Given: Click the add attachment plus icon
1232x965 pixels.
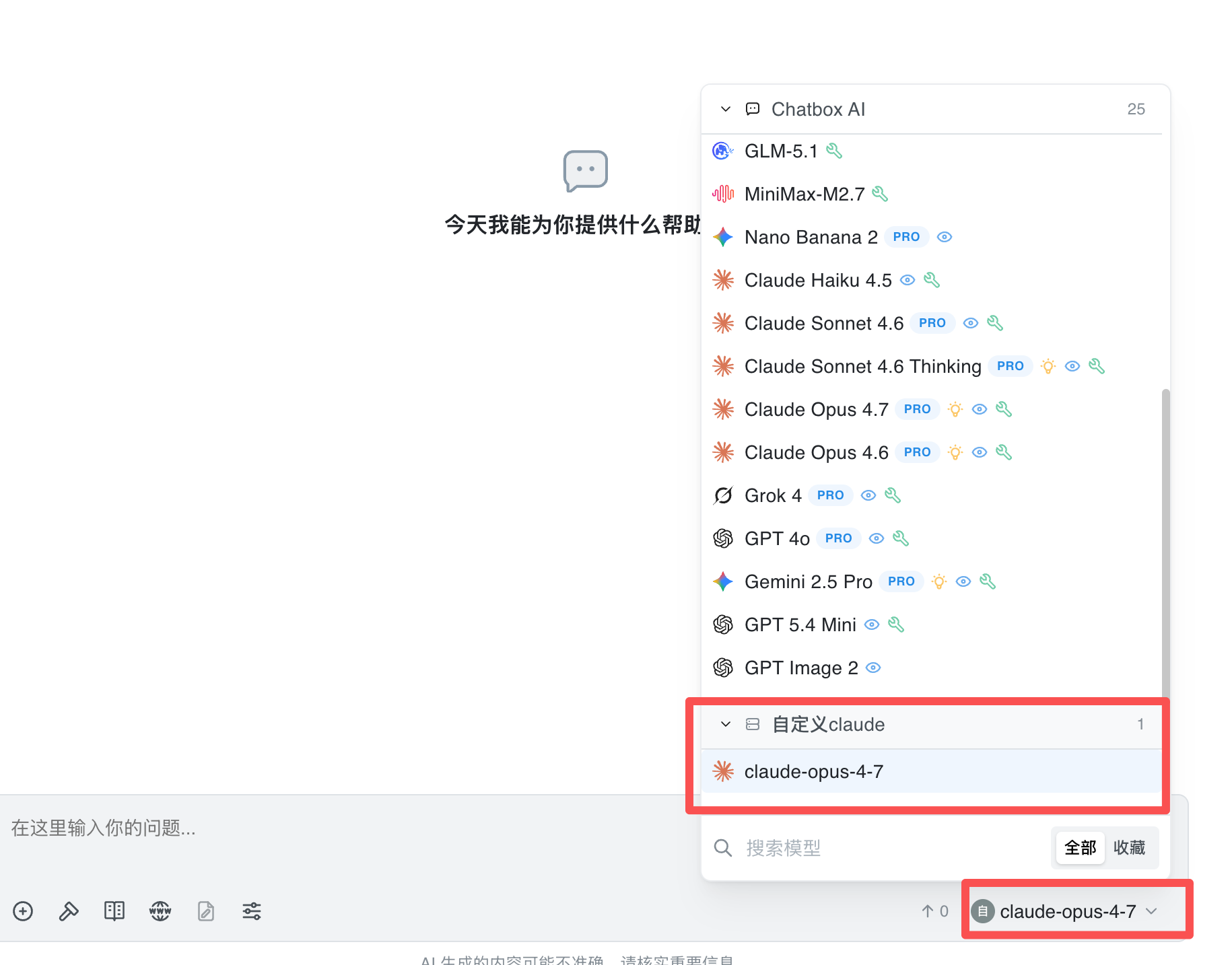Looking at the screenshot, I should point(23,911).
